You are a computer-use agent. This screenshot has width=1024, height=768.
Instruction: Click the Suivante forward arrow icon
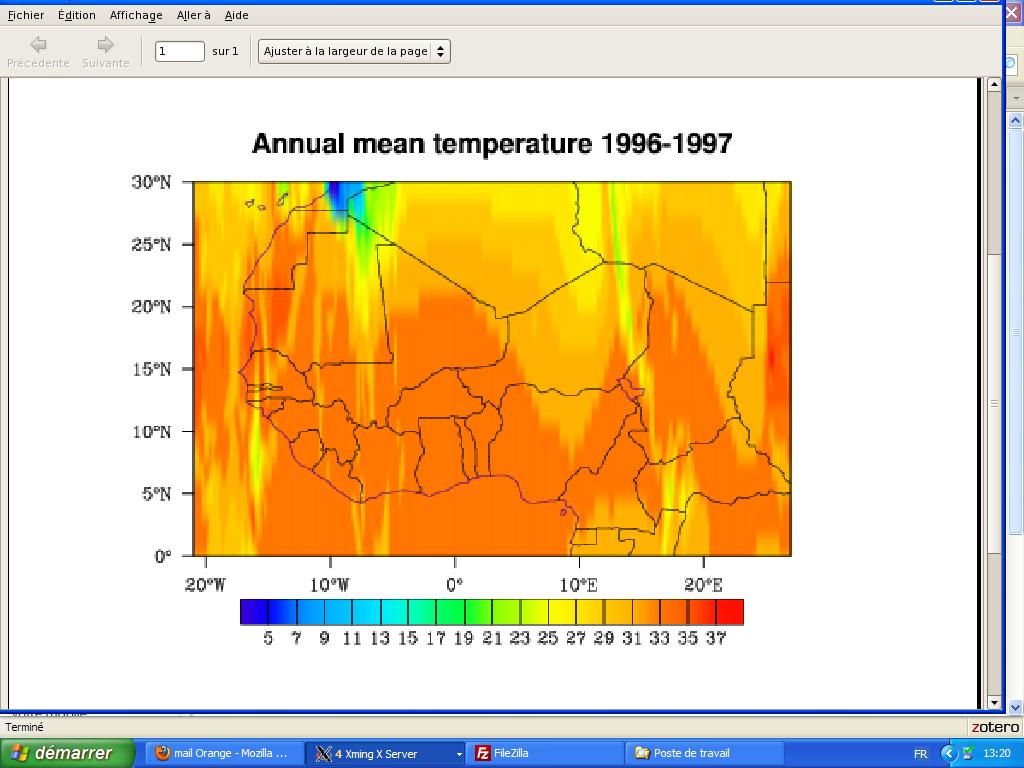(x=105, y=44)
